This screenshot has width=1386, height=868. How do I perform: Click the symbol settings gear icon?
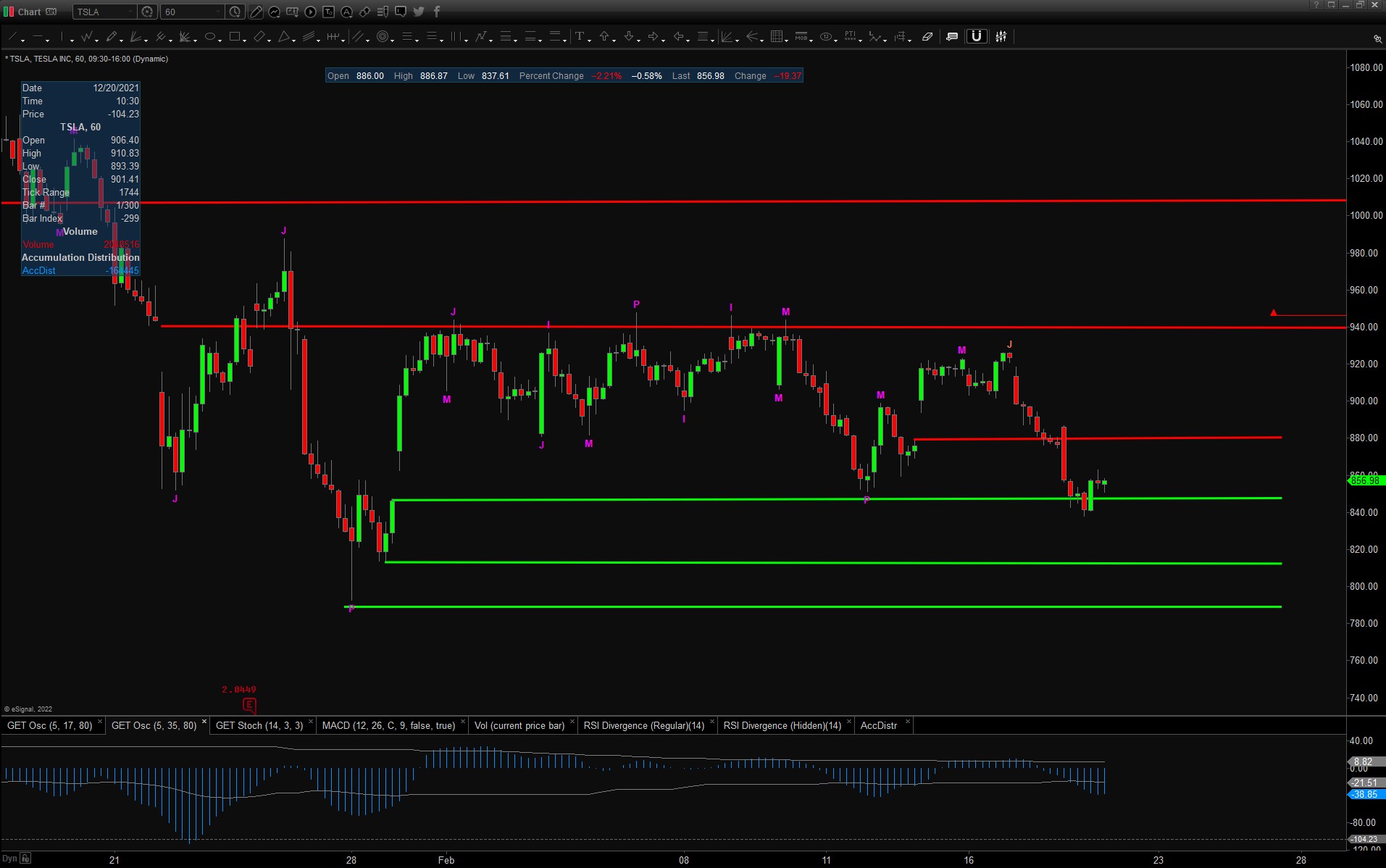[x=147, y=12]
